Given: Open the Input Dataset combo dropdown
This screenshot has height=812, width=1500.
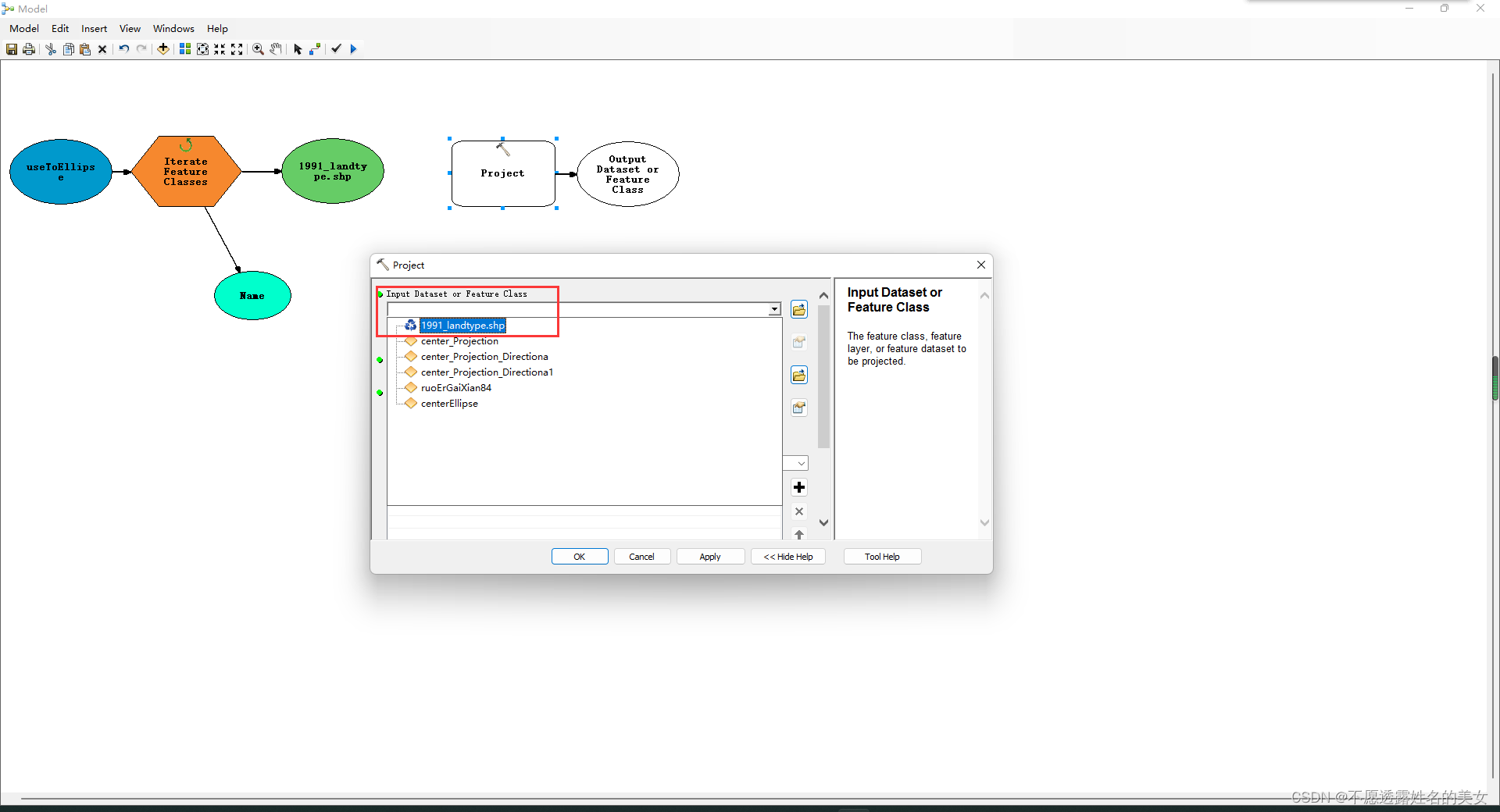Looking at the screenshot, I should click(773, 309).
